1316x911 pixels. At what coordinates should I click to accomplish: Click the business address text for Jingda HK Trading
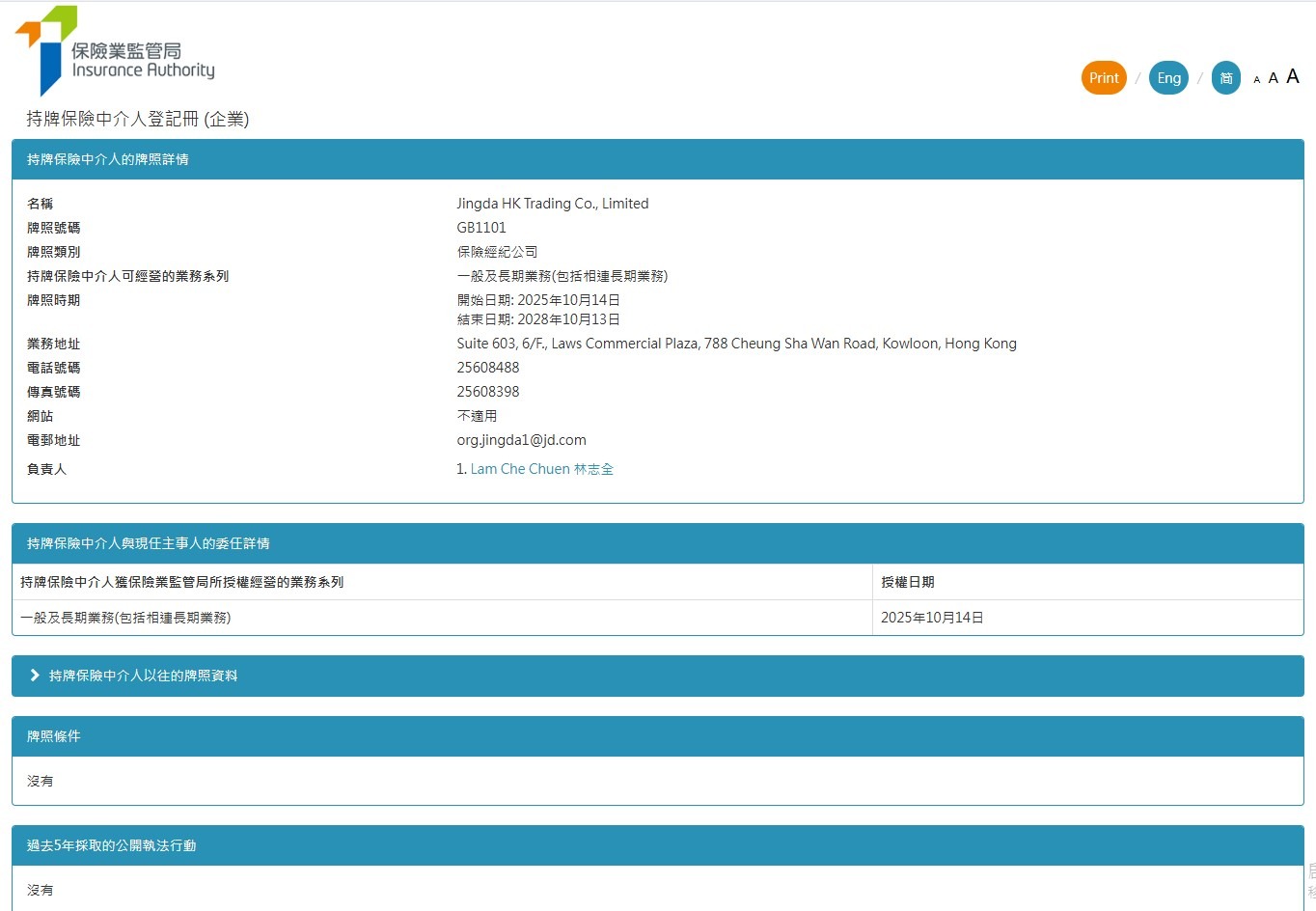click(736, 343)
